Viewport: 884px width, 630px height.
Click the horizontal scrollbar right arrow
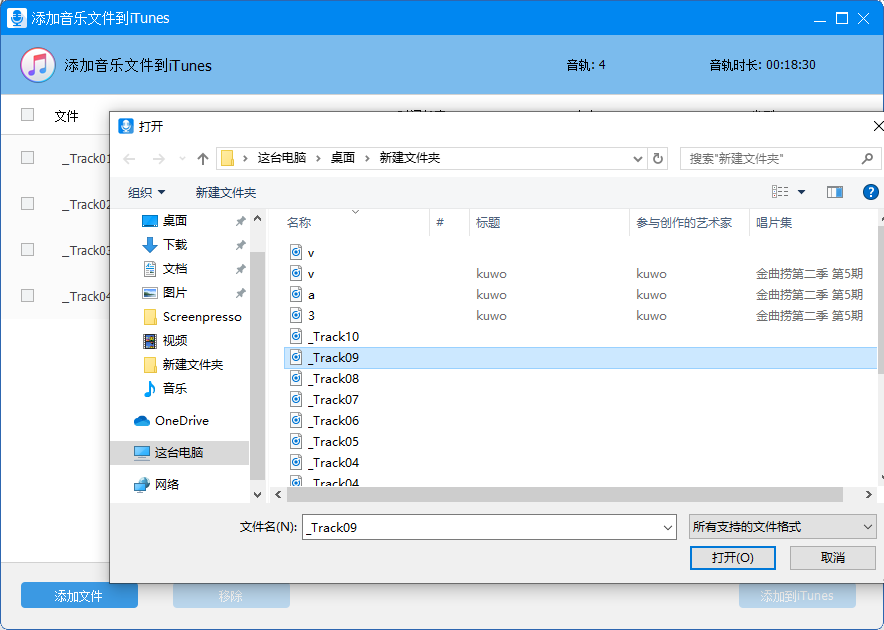click(868, 495)
